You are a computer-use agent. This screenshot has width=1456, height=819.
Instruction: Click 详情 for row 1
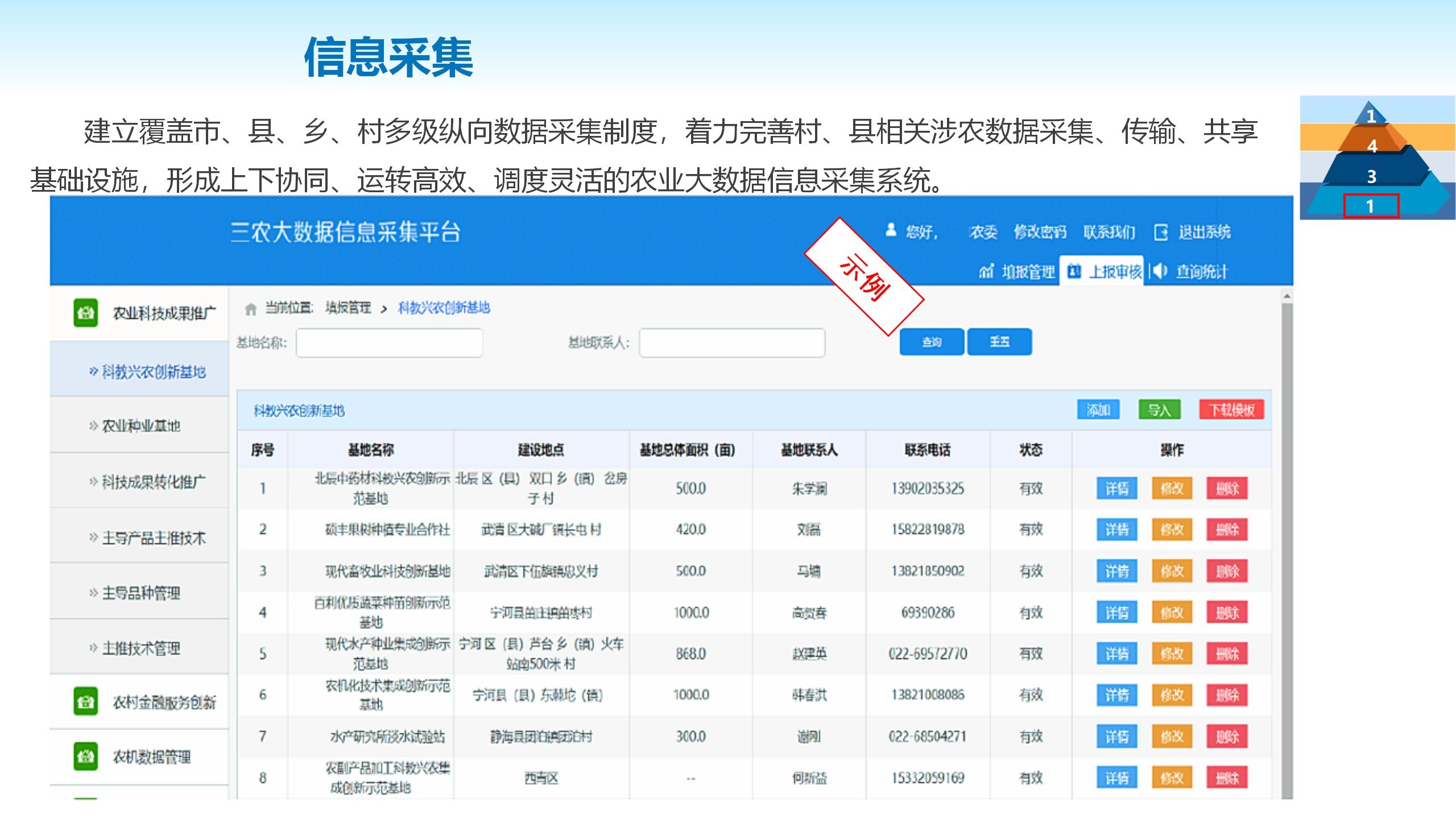tap(1116, 488)
